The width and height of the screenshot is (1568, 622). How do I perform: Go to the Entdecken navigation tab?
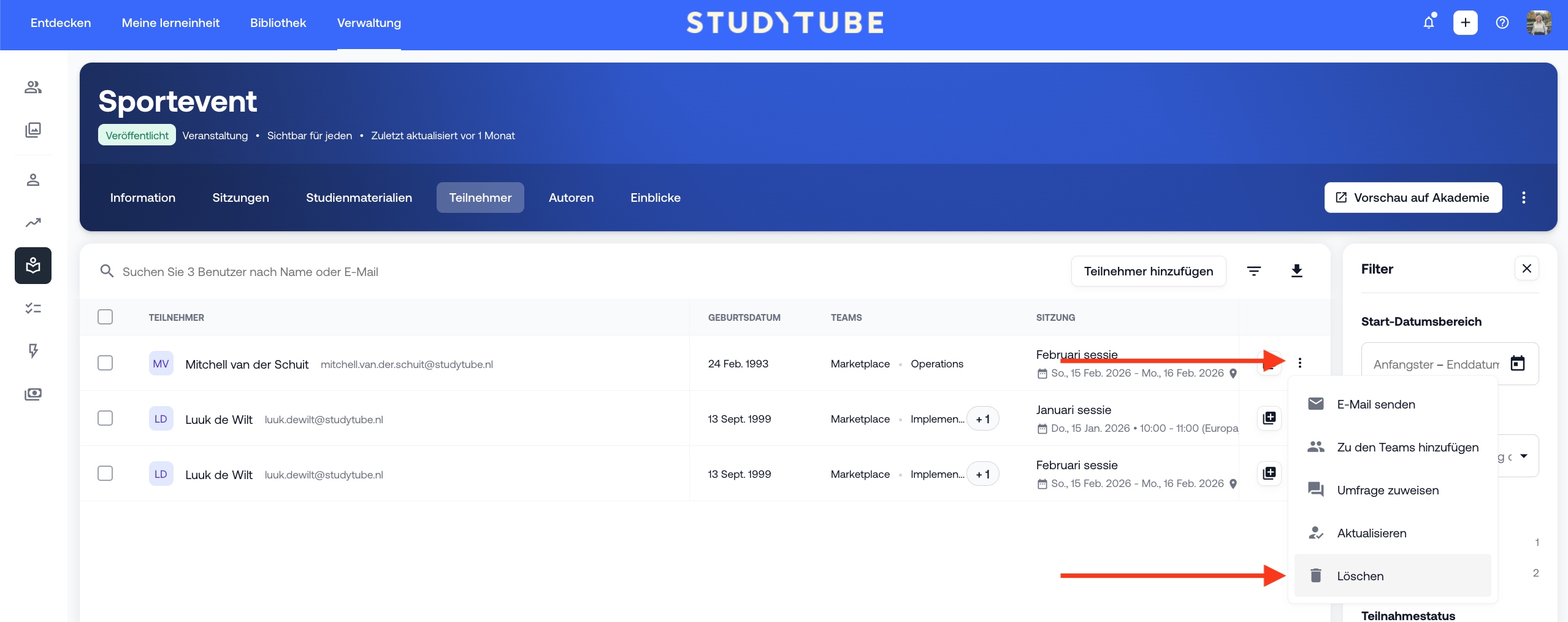pos(61,23)
